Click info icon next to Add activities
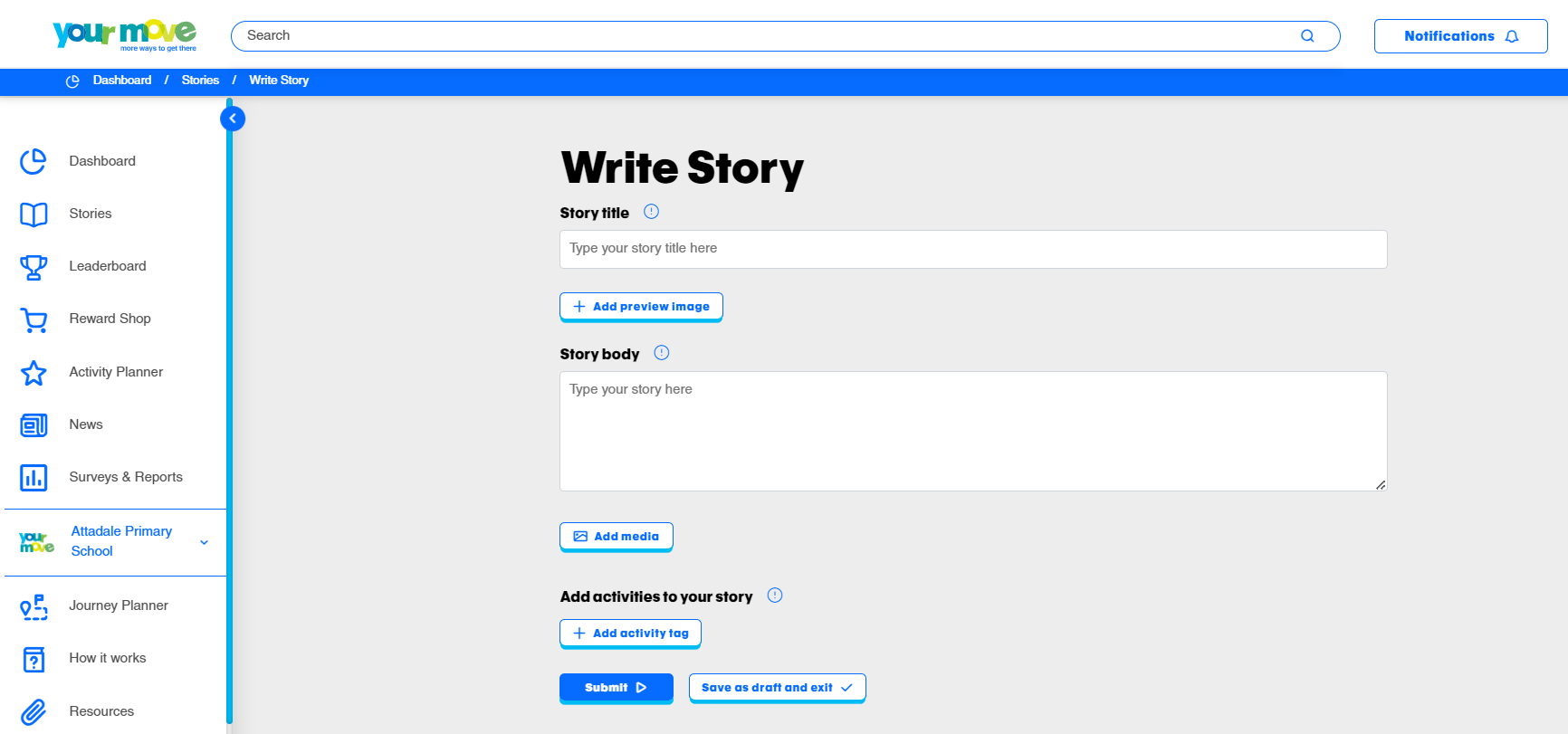This screenshot has height=734, width=1568. coord(775,596)
